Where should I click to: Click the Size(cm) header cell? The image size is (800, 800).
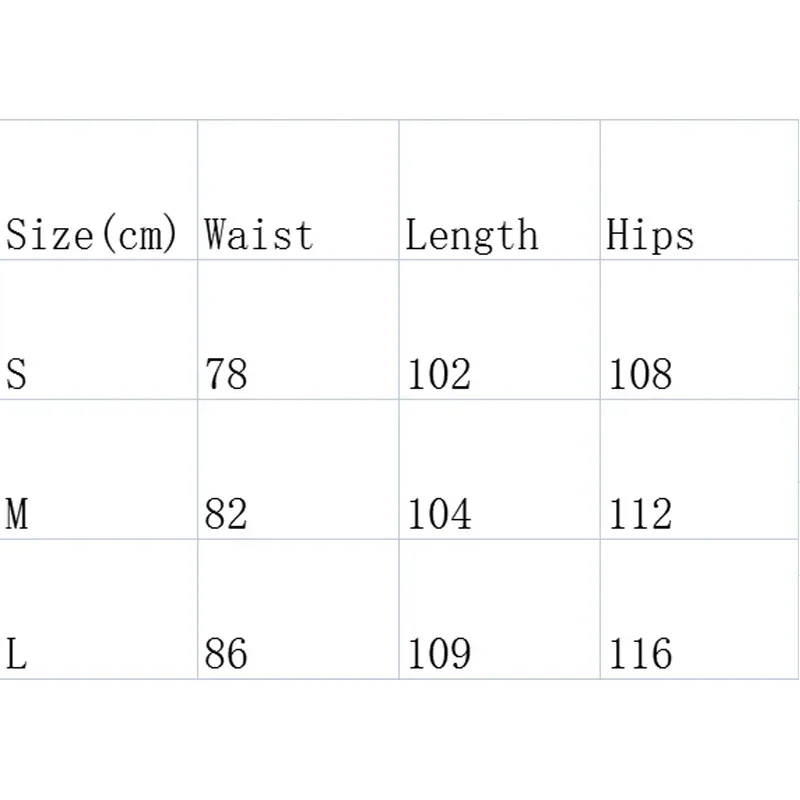tap(91, 236)
